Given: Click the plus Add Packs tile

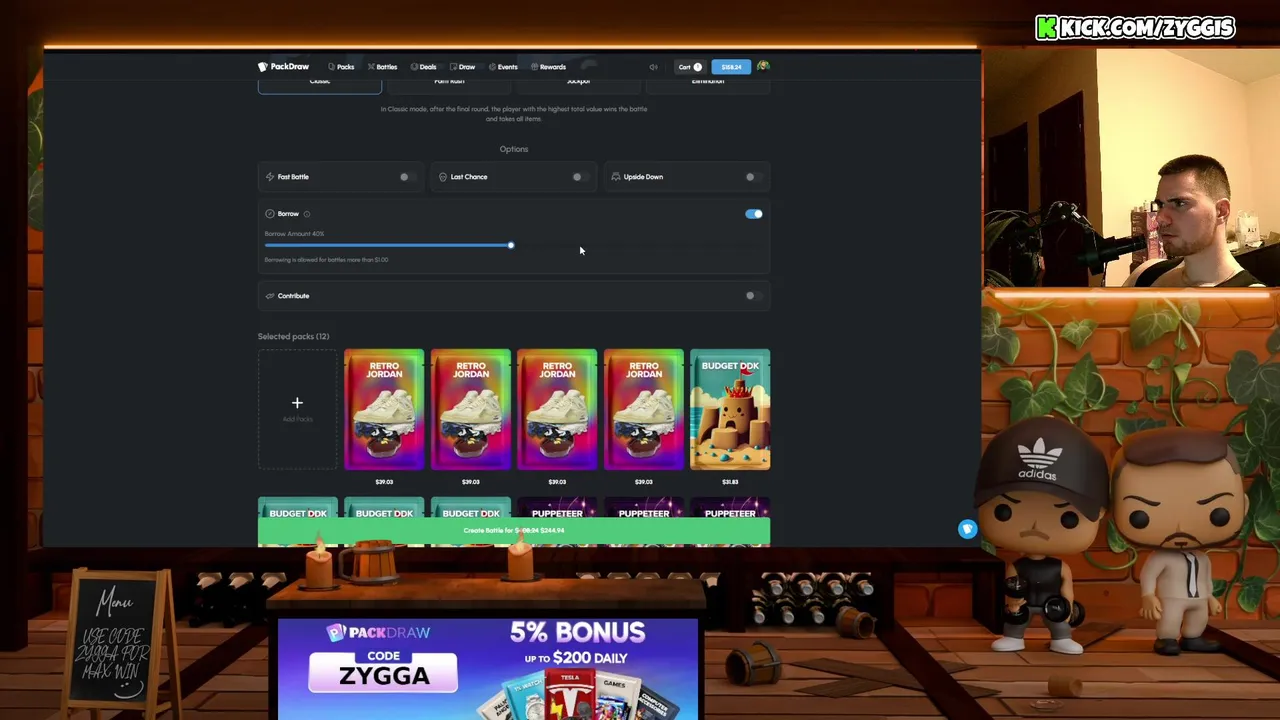Looking at the screenshot, I should [x=297, y=409].
